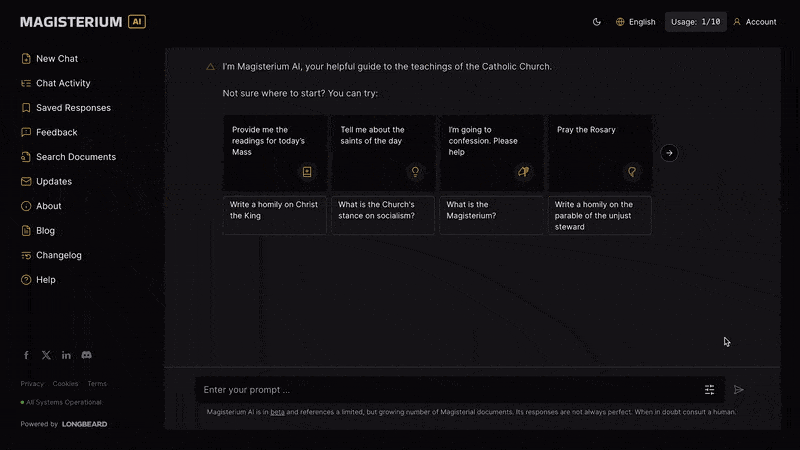Open the Facebook social icon
The image size is (800, 450).
pyautogui.click(x=26, y=355)
